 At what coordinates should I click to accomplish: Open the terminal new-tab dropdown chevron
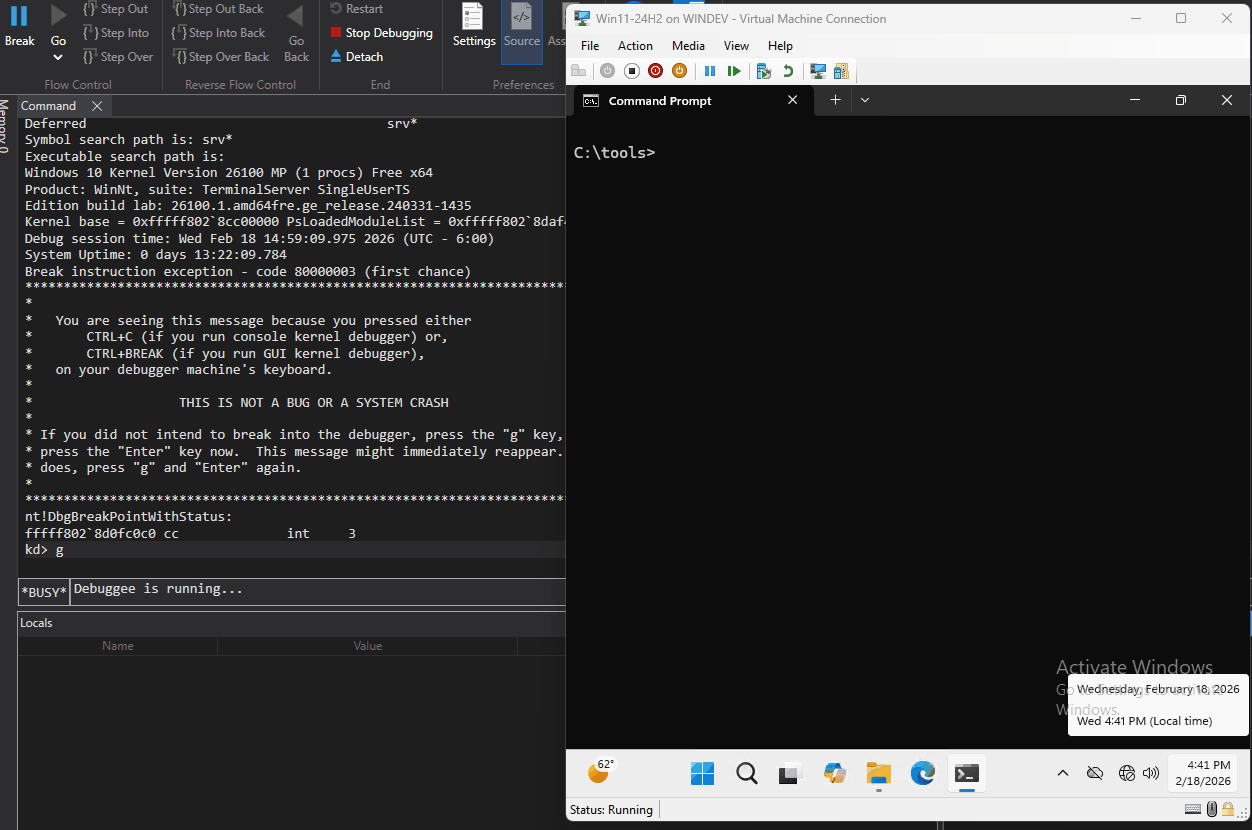tap(865, 100)
